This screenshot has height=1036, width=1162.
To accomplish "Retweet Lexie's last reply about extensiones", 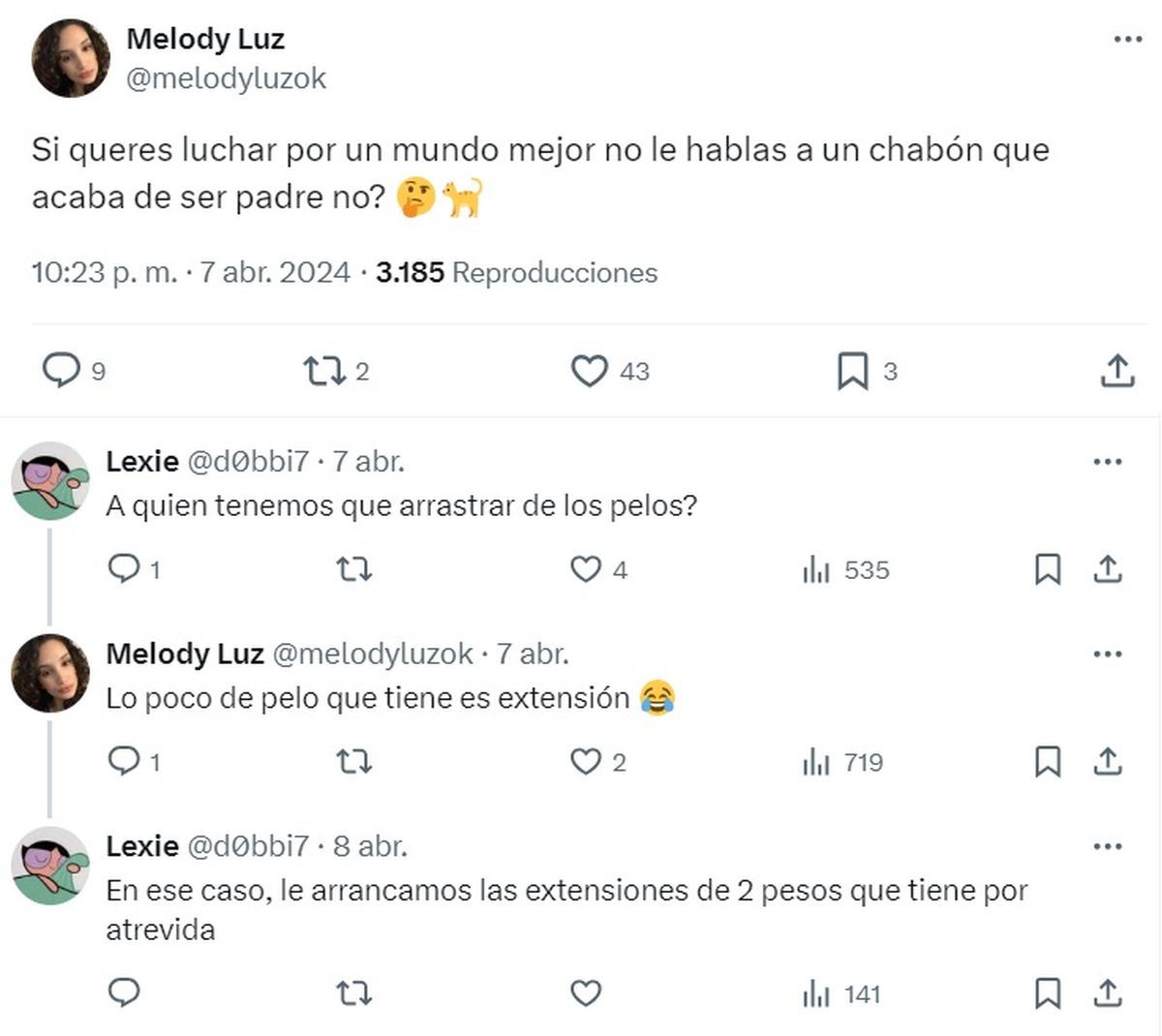I will point(353,993).
